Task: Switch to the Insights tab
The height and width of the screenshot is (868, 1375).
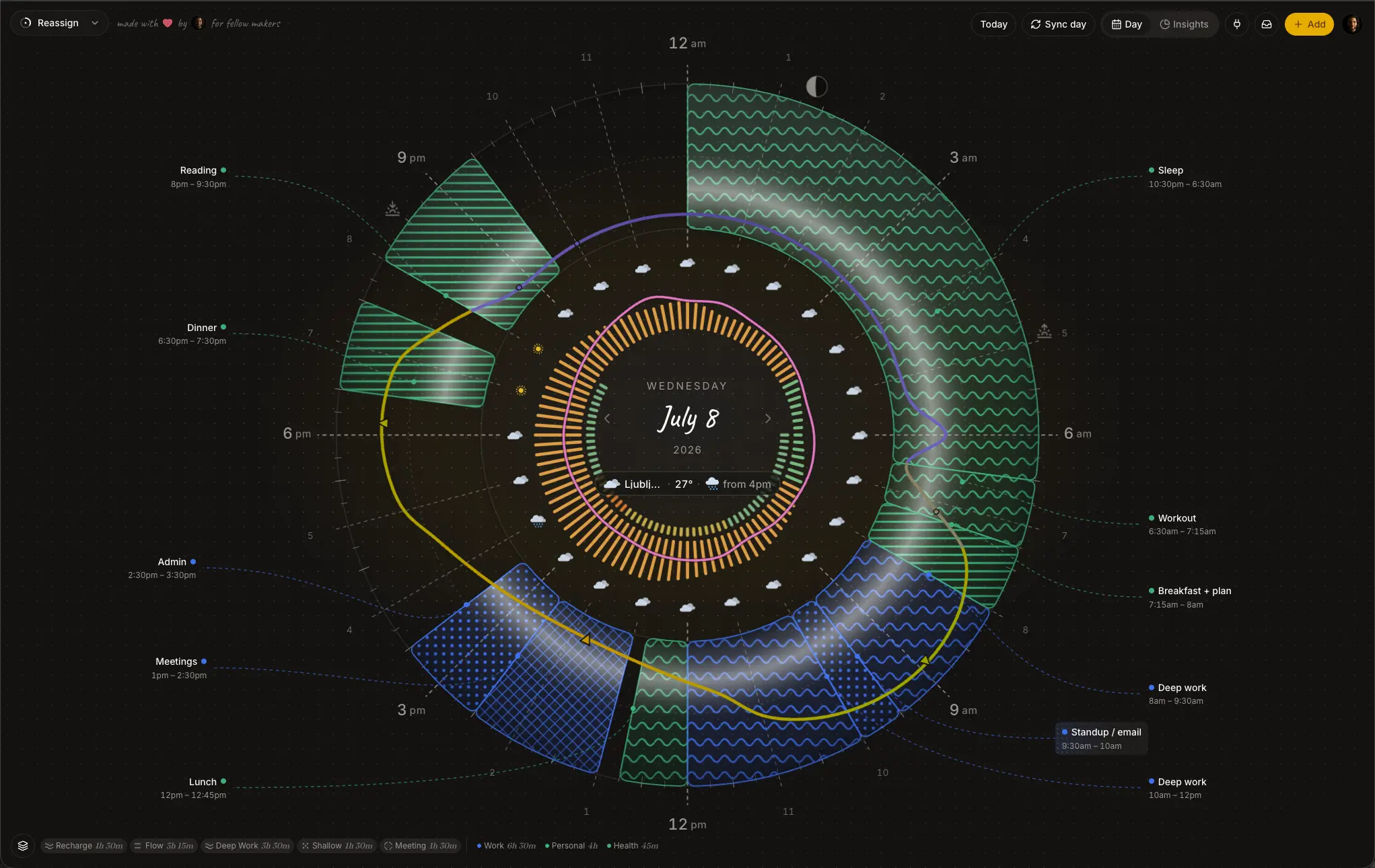Action: pyautogui.click(x=1184, y=24)
